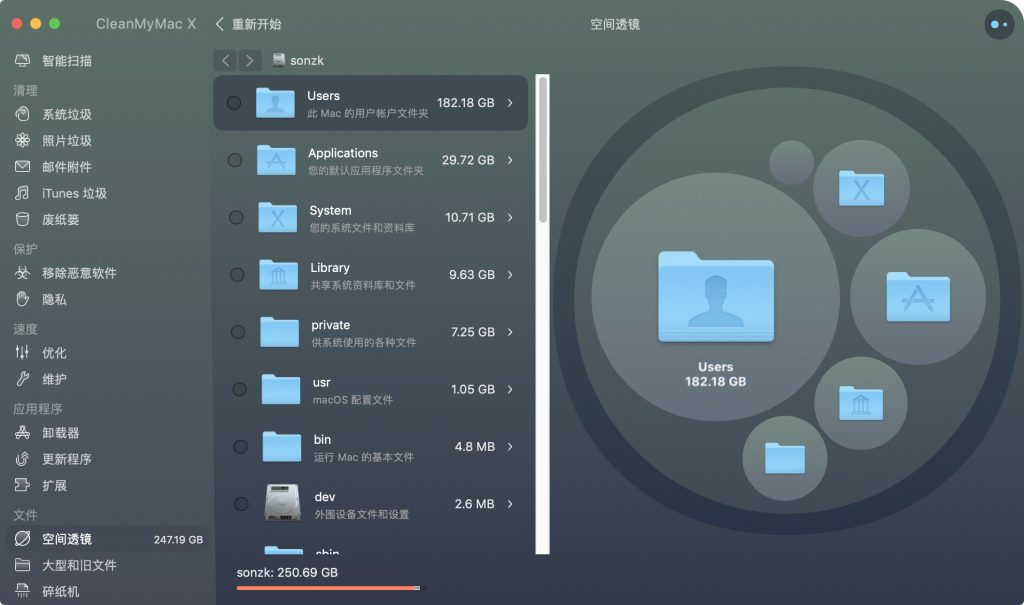The width and height of the screenshot is (1024, 605).
Task: Click the 182.18 GB size in Users row
Action: tap(466, 103)
